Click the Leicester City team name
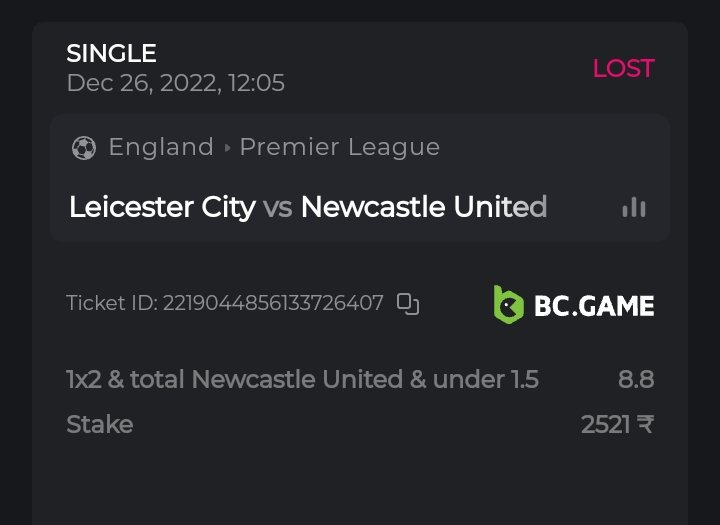The image size is (720, 525). [x=162, y=207]
